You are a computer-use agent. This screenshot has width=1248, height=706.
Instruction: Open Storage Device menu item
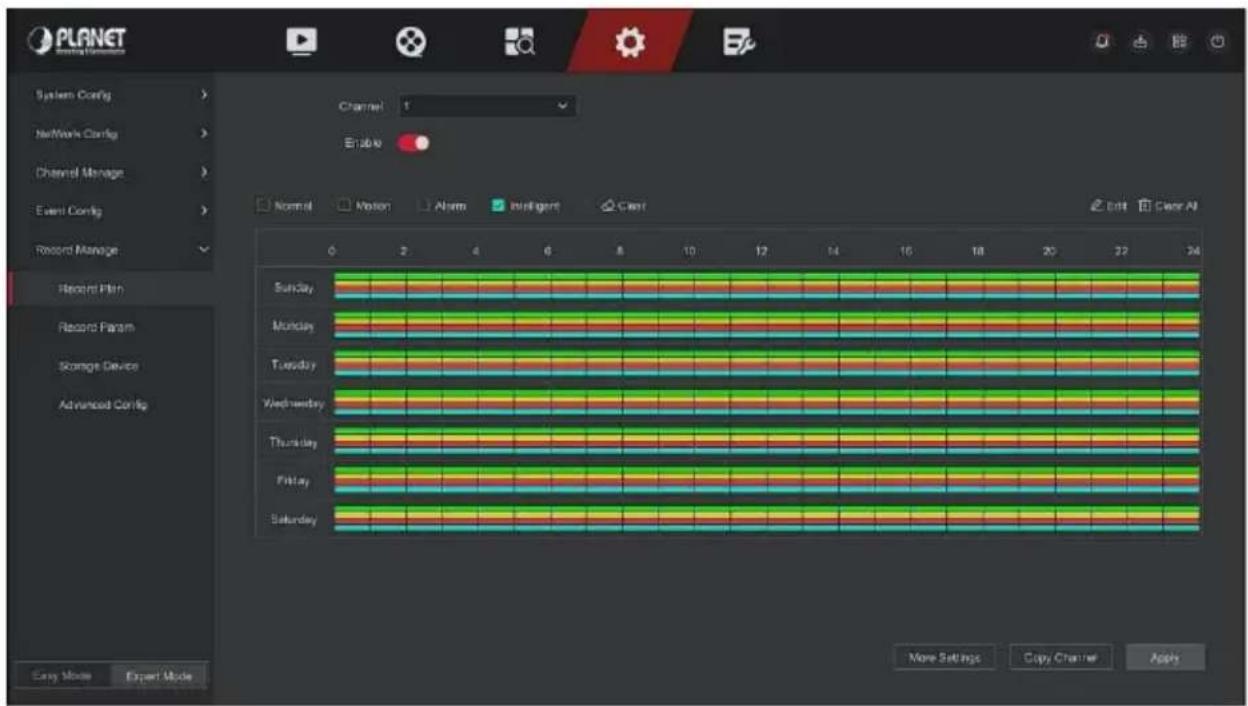(110, 366)
